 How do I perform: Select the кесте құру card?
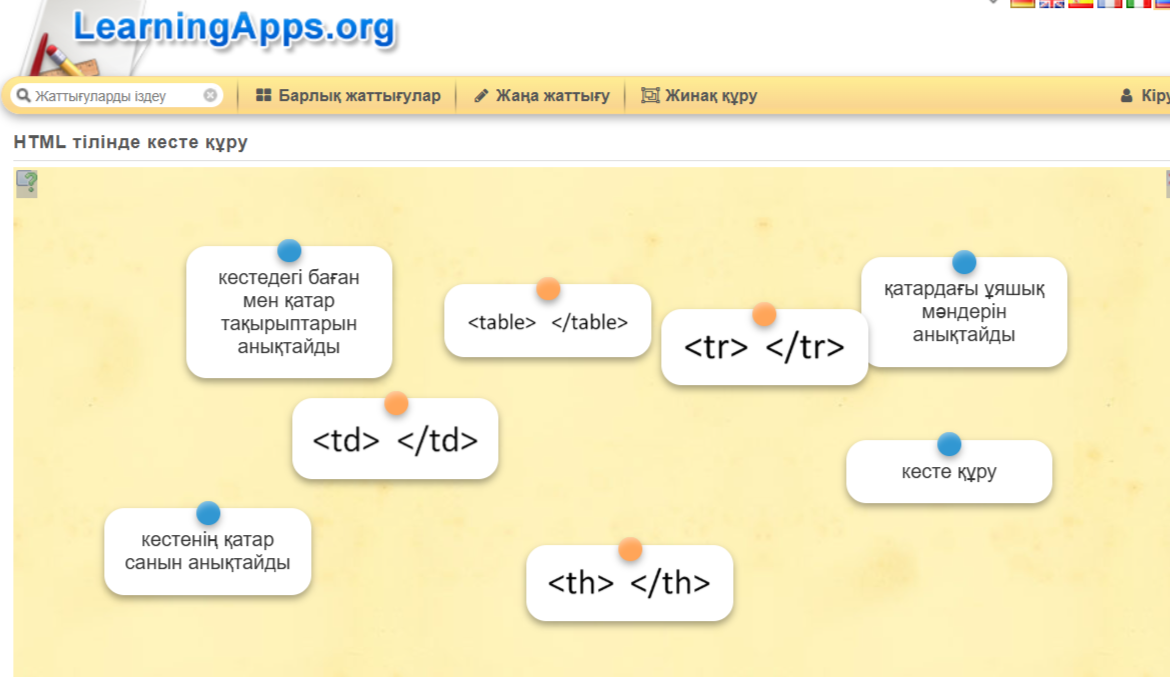click(949, 472)
